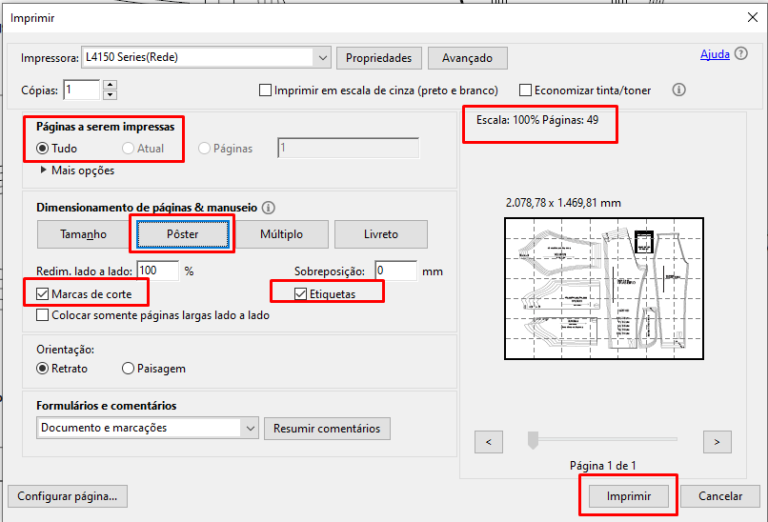
Task: Open the Ajuda link
Action: [x=715, y=54]
